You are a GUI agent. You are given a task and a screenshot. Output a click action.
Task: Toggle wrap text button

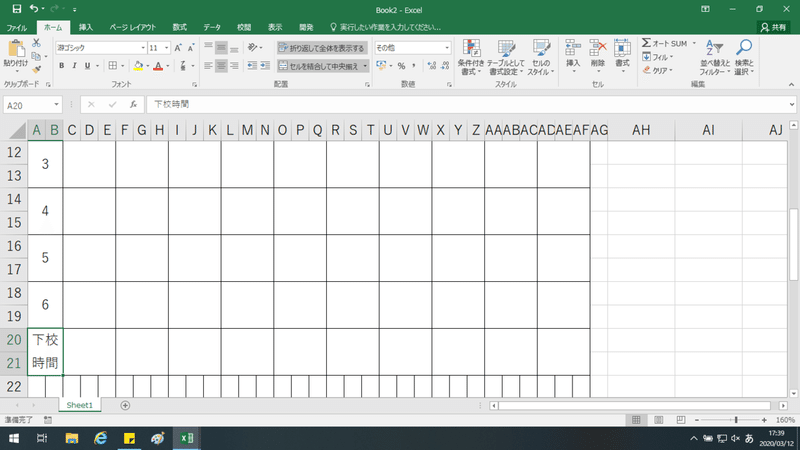[322, 48]
